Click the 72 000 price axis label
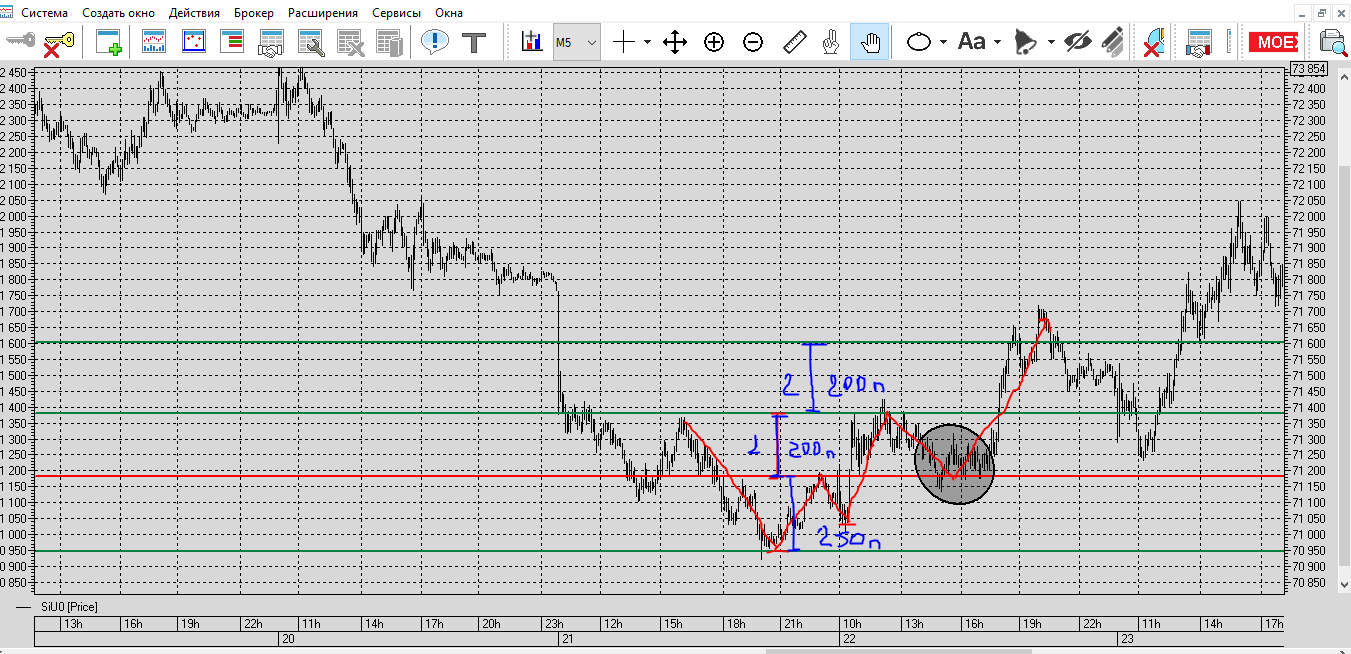Screen dimensions: 1351x654 click(x=1308, y=216)
